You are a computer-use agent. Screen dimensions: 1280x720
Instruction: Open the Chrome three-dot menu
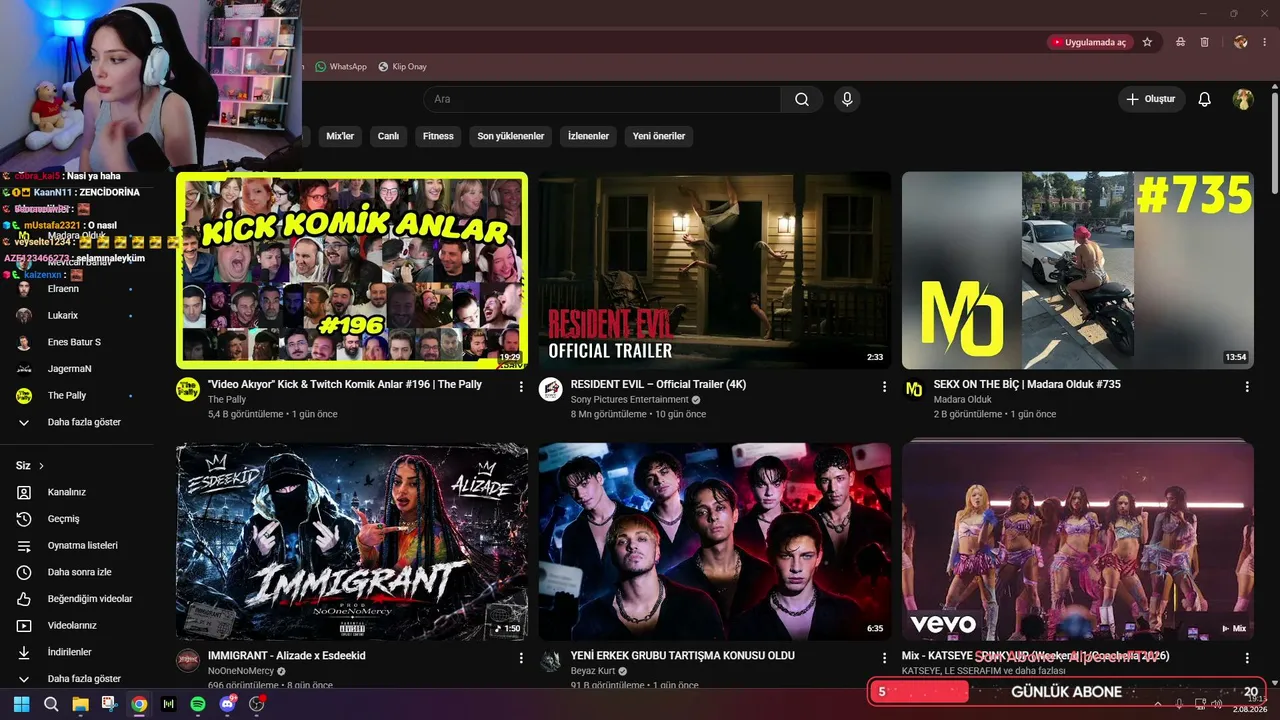pos(1264,42)
